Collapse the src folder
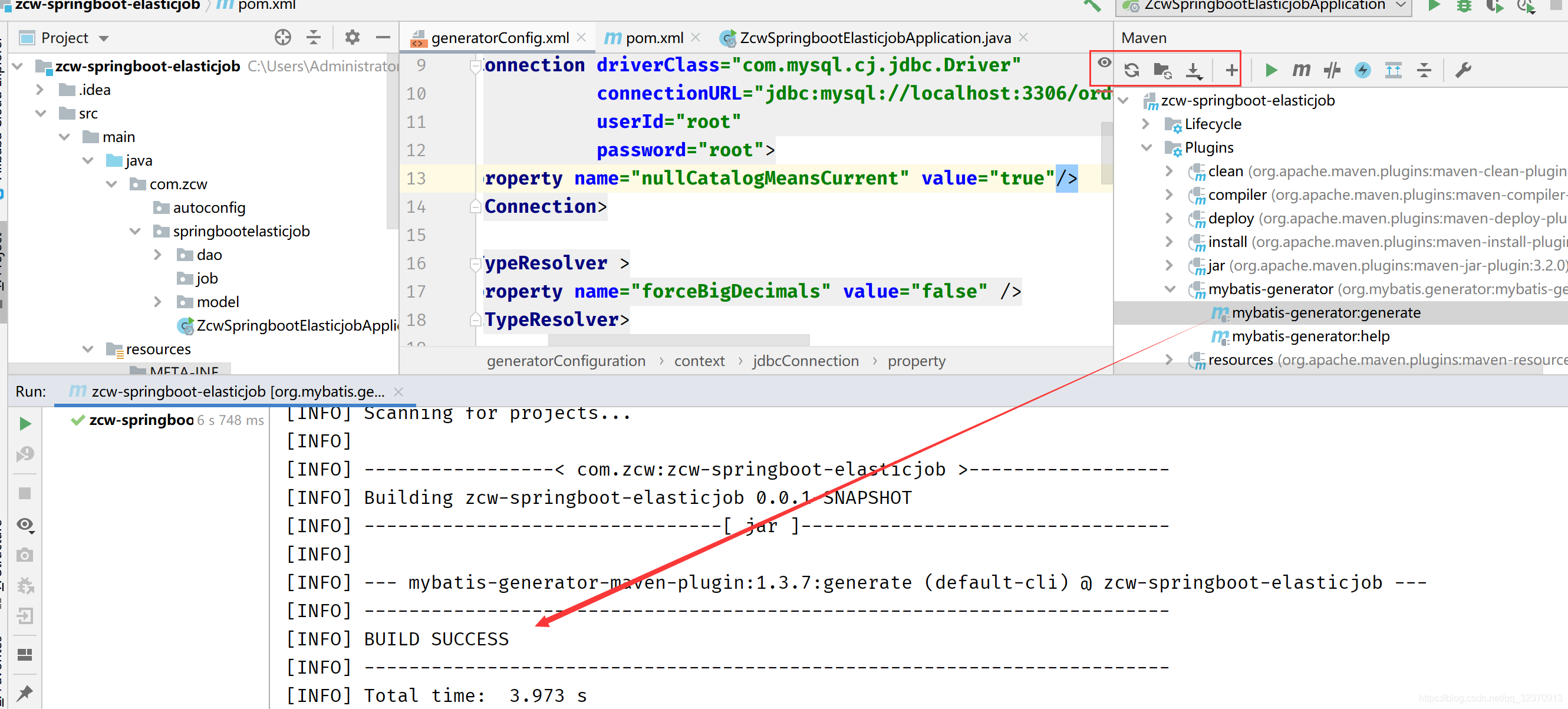This screenshot has height=709, width=1568. (41, 113)
